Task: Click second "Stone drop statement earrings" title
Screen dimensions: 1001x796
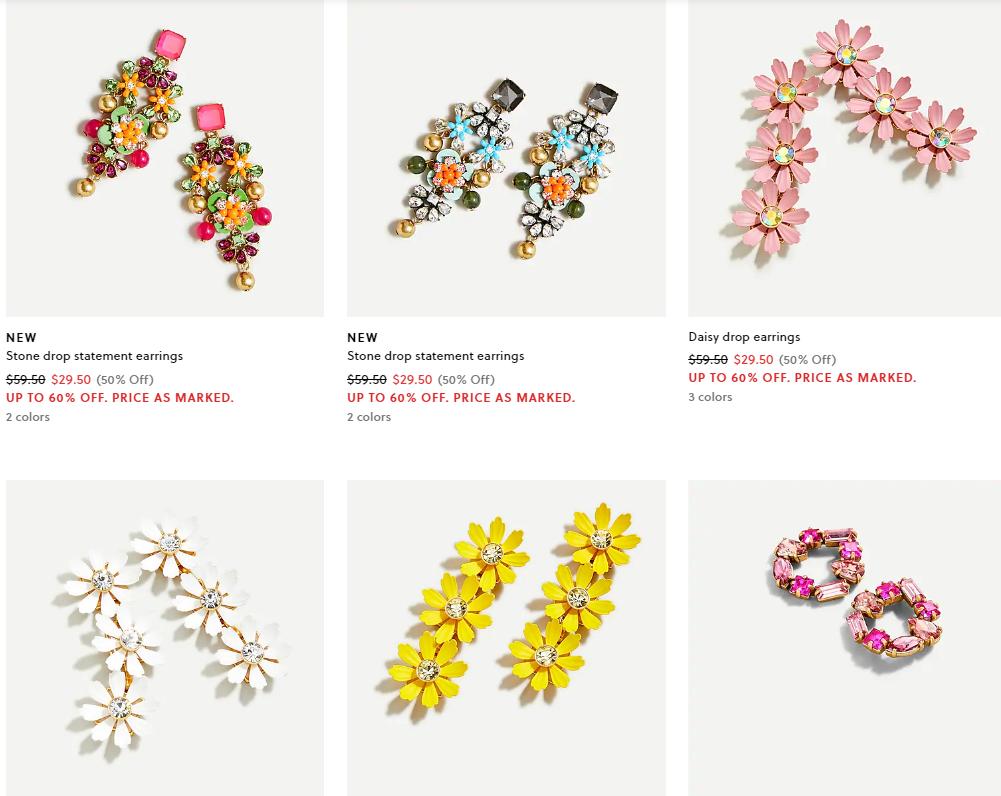Action: [435, 356]
